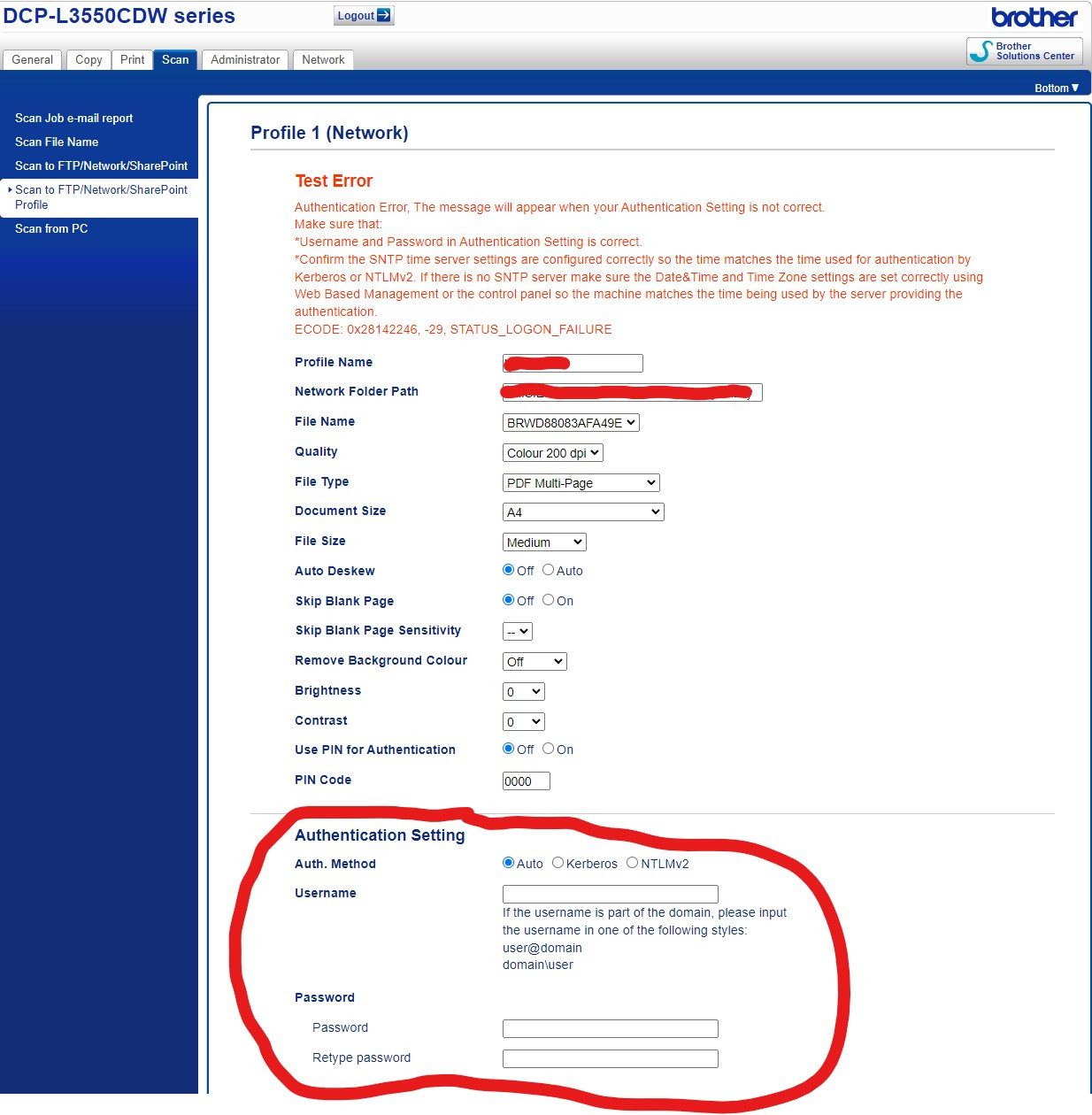Adjust the Brightness value selector
The image size is (1092, 1115).
pos(523,691)
